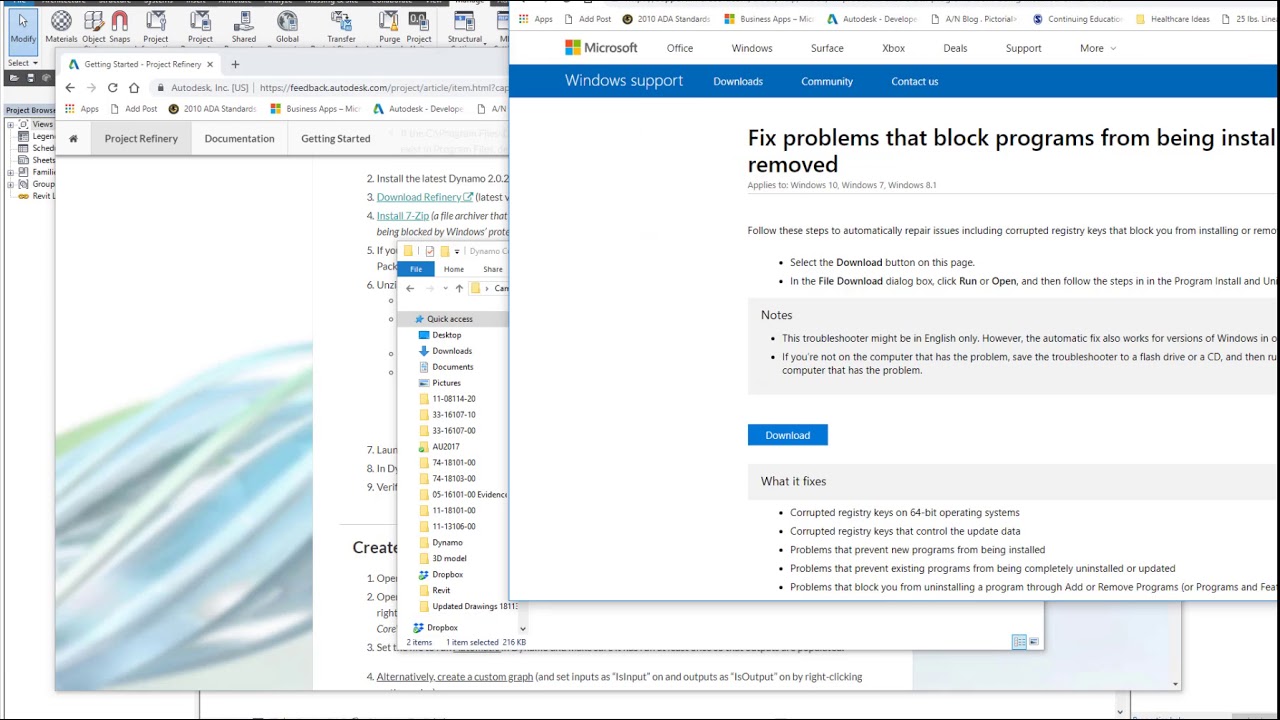Open Contact us in Windows support bar

click(915, 82)
